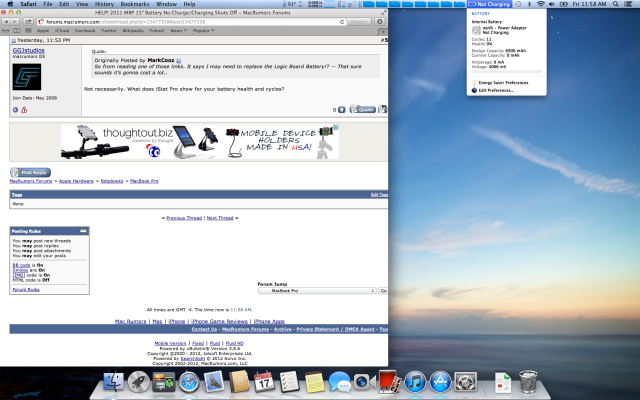Open the Mail stamp icon in Dock

pos(214,382)
